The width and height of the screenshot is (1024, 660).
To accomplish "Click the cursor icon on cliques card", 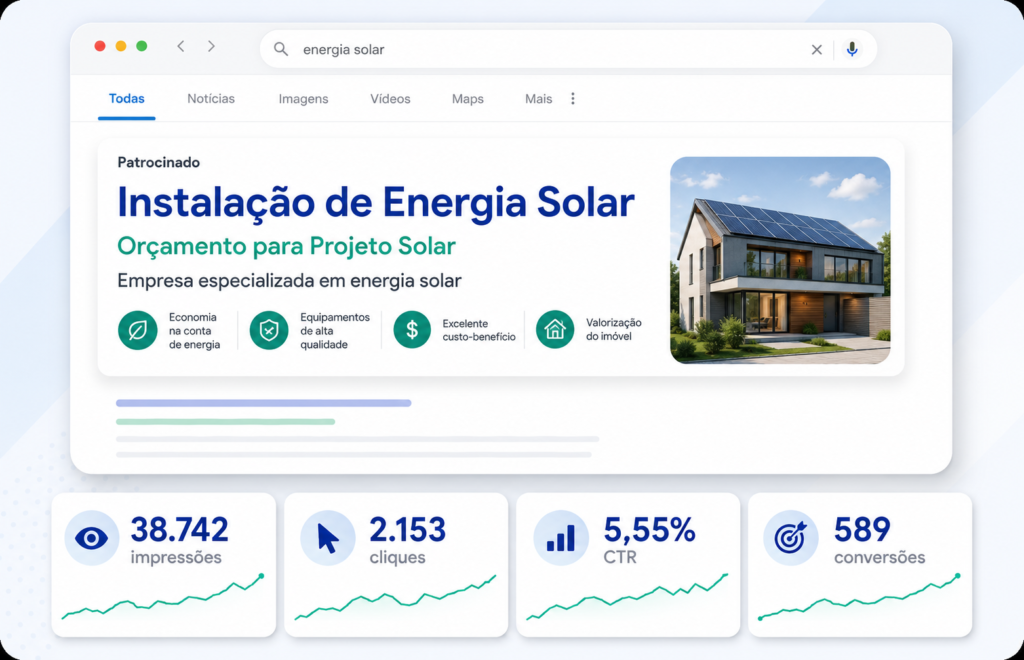I will pyautogui.click(x=328, y=538).
